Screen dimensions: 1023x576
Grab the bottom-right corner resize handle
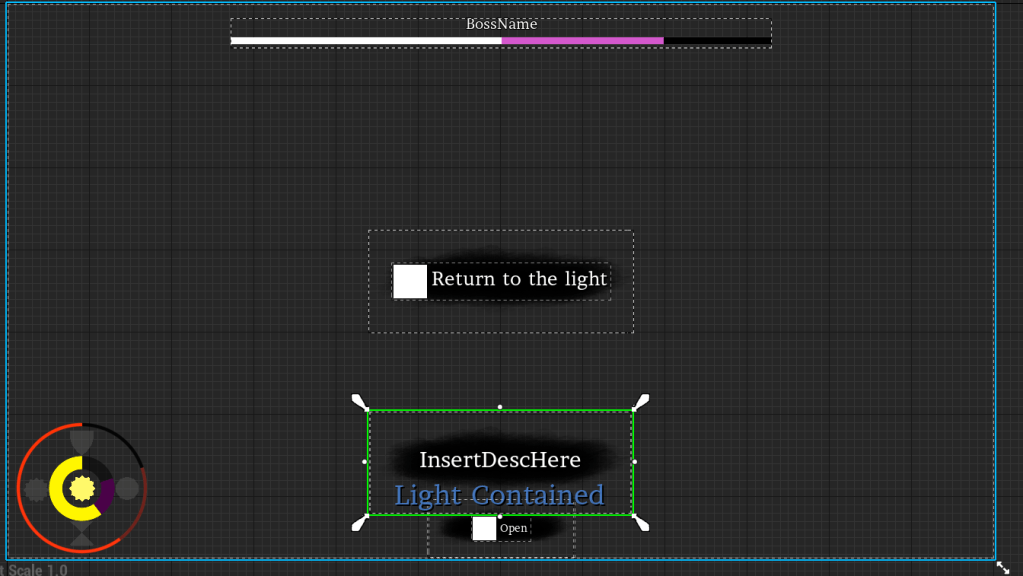(641, 524)
